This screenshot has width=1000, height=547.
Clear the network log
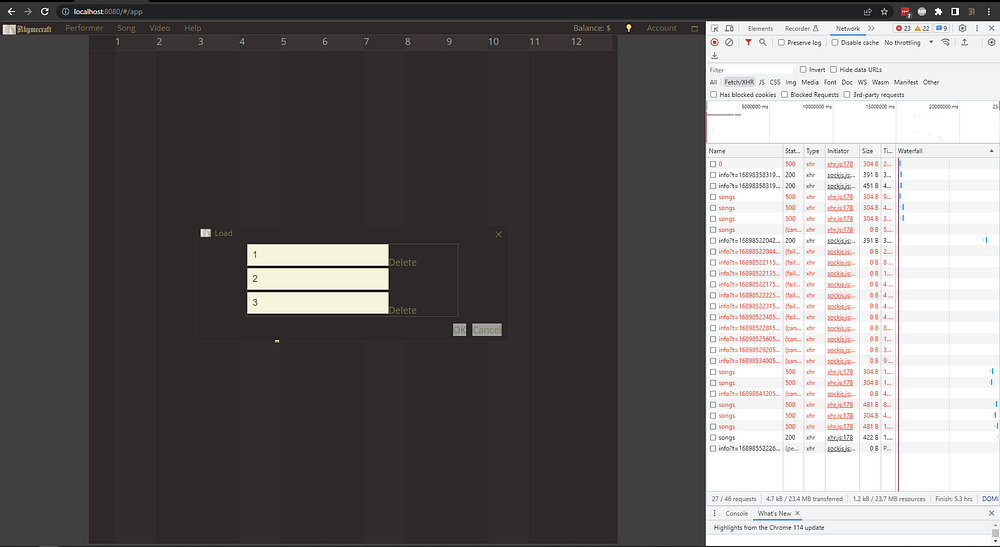(x=729, y=43)
